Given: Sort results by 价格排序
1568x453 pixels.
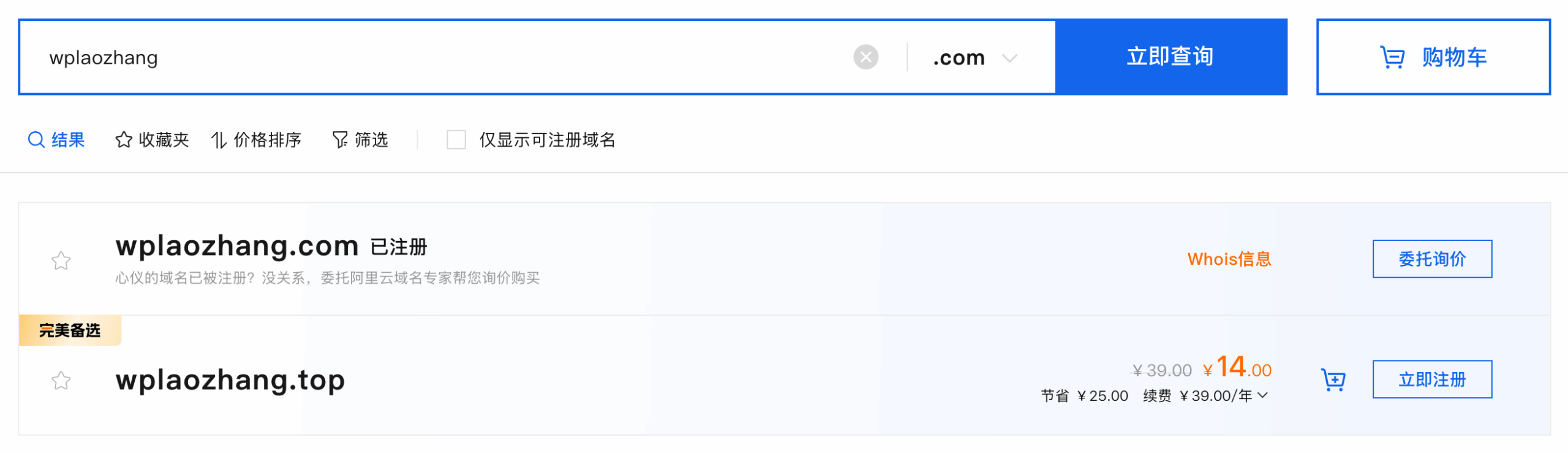Looking at the screenshot, I should 267,140.
